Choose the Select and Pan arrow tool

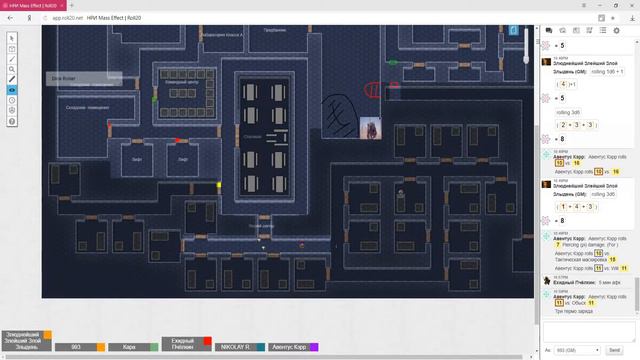pos(12,38)
